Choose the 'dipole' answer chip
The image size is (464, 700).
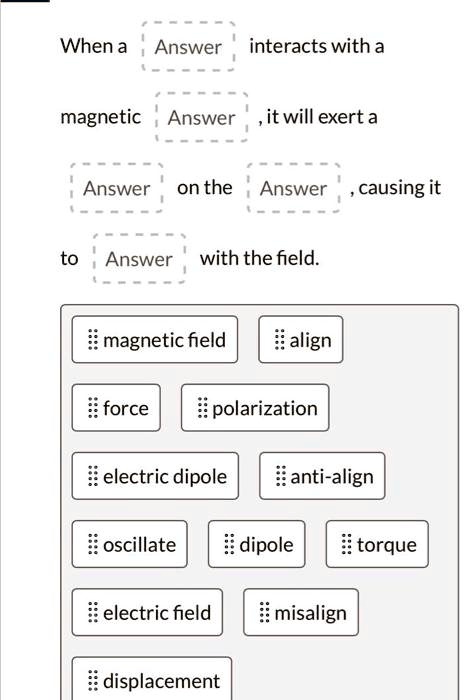tap(257, 544)
